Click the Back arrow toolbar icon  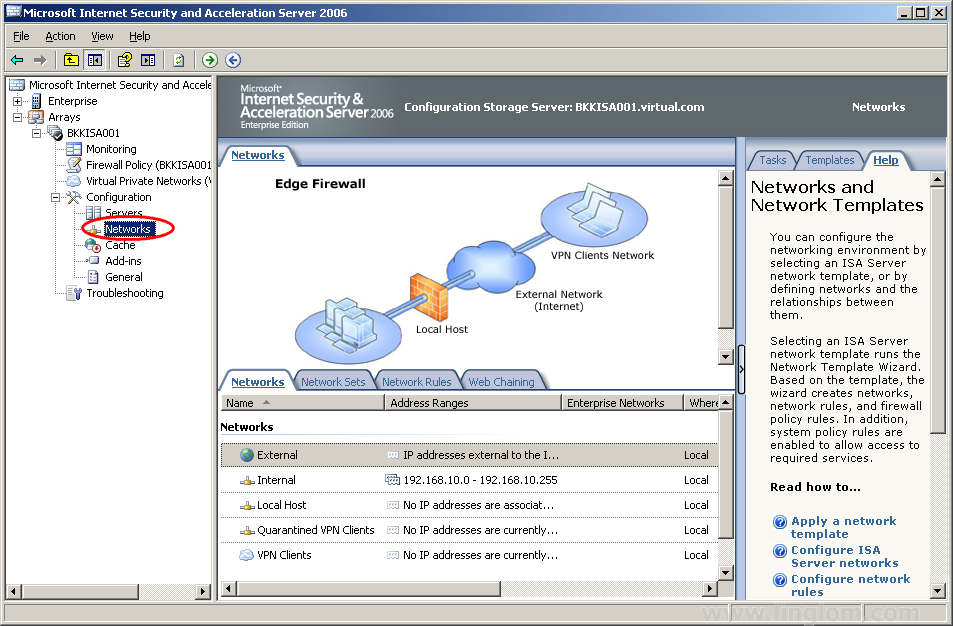pos(17,60)
